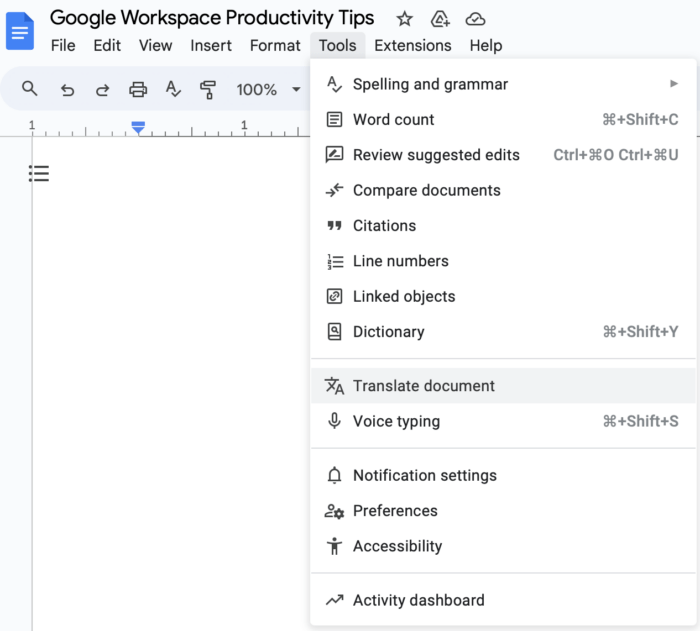The width and height of the screenshot is (700, 631).
Task: Click the blue indent marker on ruler
Action: point(139,128)
